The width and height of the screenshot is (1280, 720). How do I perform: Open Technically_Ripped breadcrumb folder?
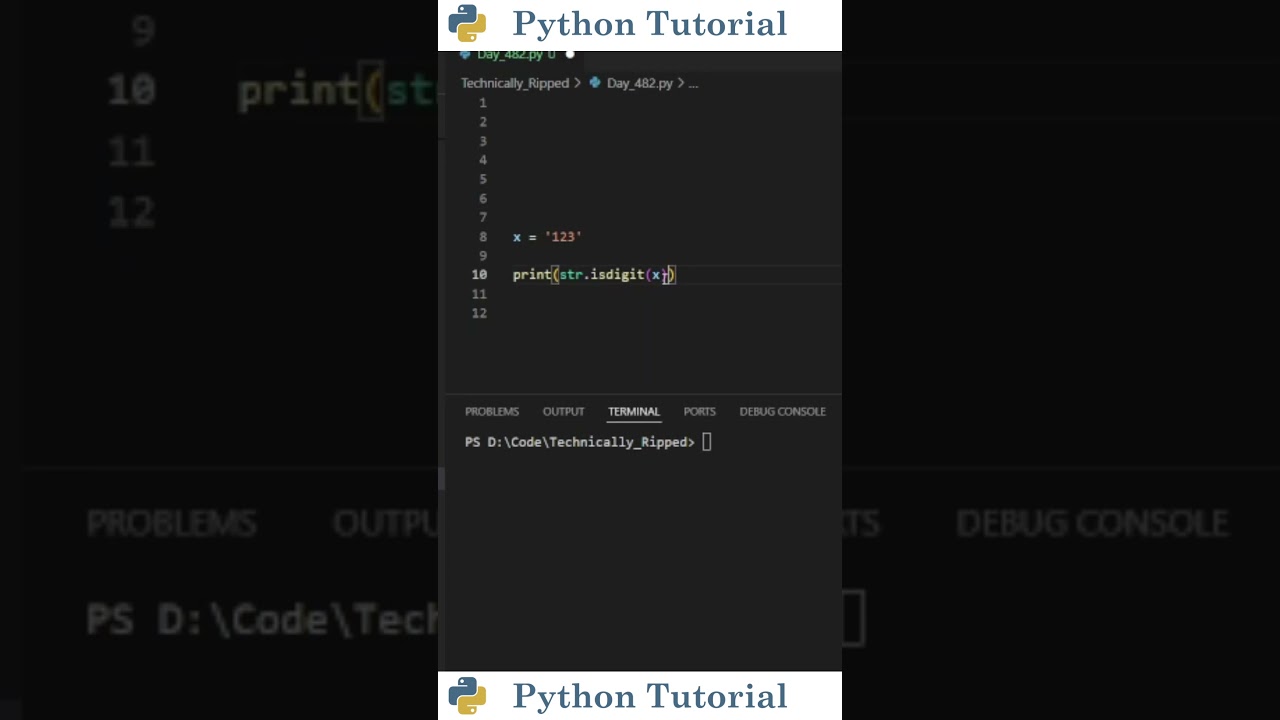[515, 83]
